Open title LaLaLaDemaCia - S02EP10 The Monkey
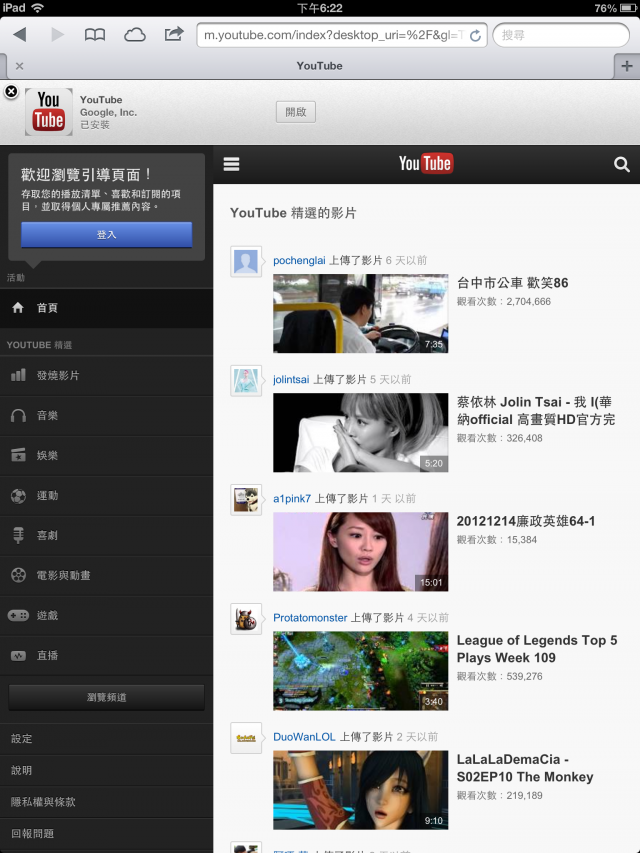 525,768
